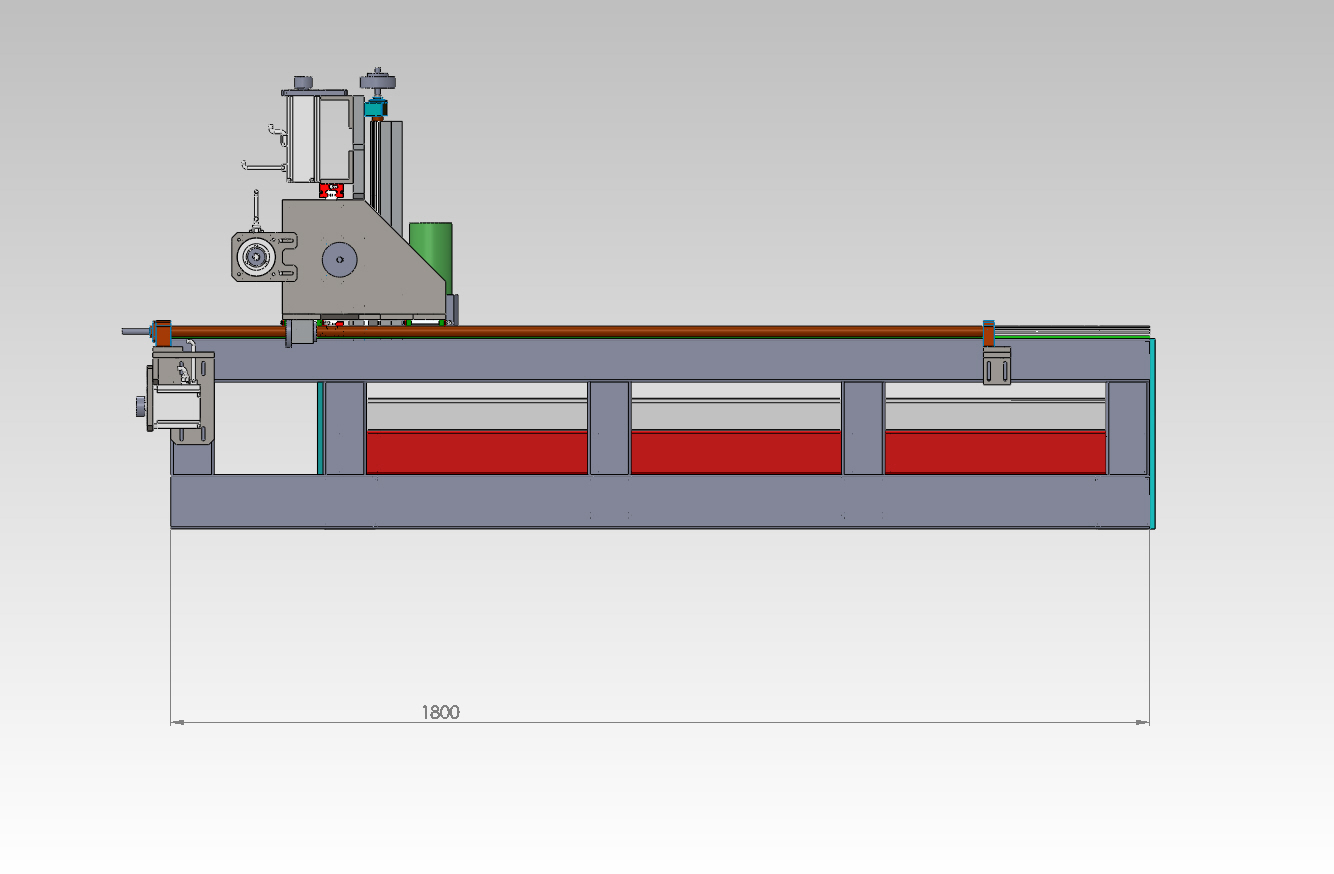Image resolution: width=1334 pixels, height=874 pixels.
Task: Select the teal end plate on the frame's right side
Action: click(1152, 430)
